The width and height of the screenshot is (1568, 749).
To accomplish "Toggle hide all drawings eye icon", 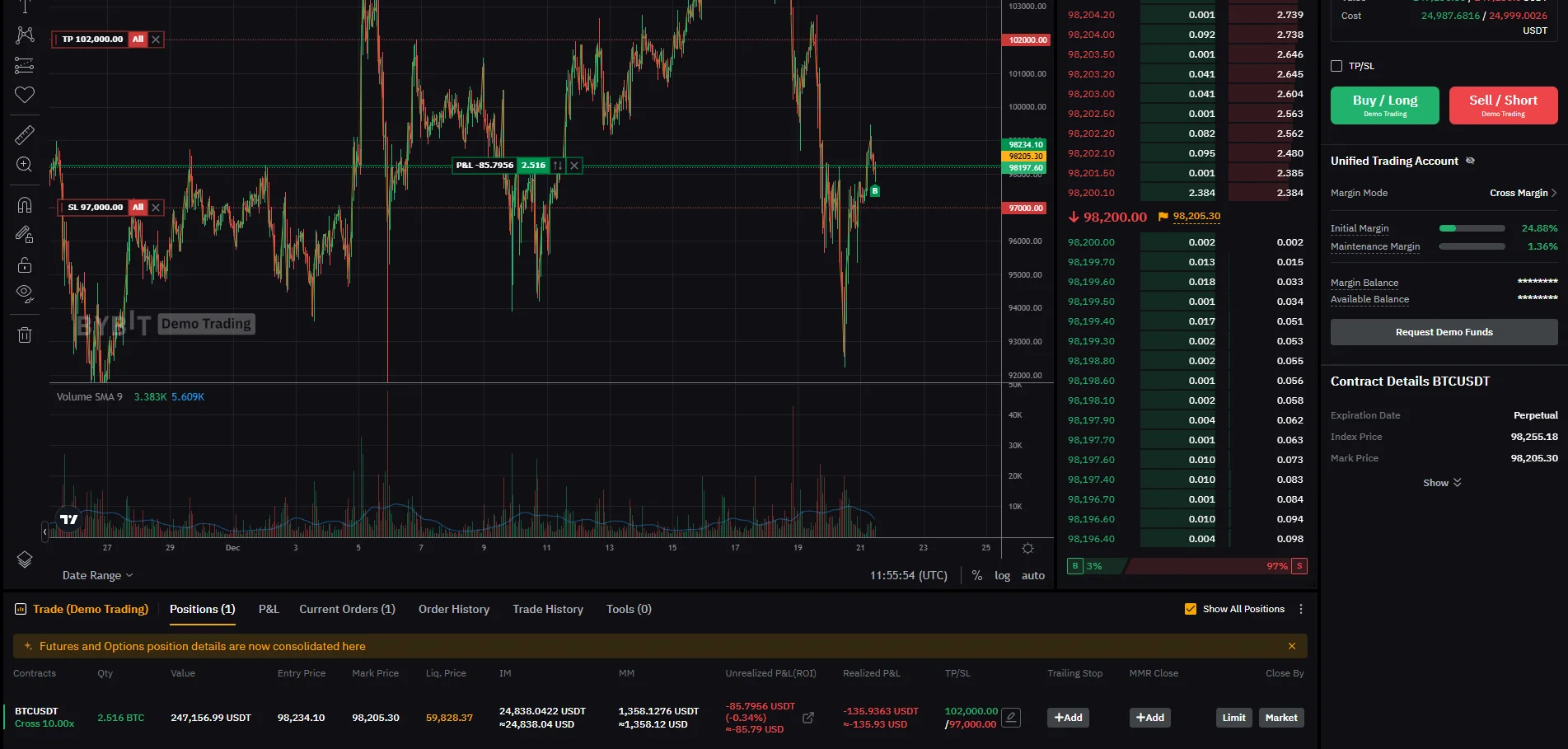I will (25, 294).
